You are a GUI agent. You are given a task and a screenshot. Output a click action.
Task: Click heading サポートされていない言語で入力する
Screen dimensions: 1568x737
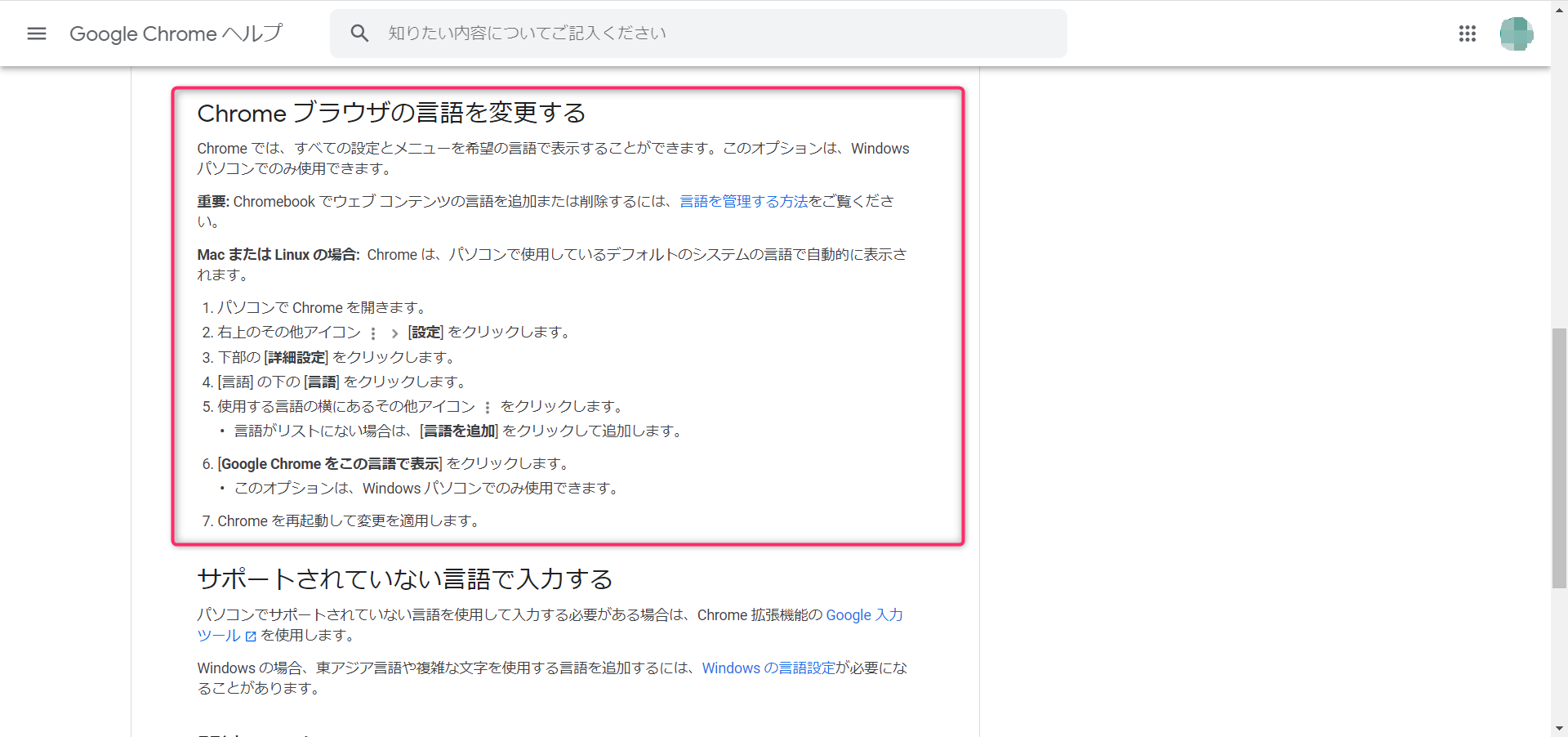pyautogui.click(x=405, y=579)
